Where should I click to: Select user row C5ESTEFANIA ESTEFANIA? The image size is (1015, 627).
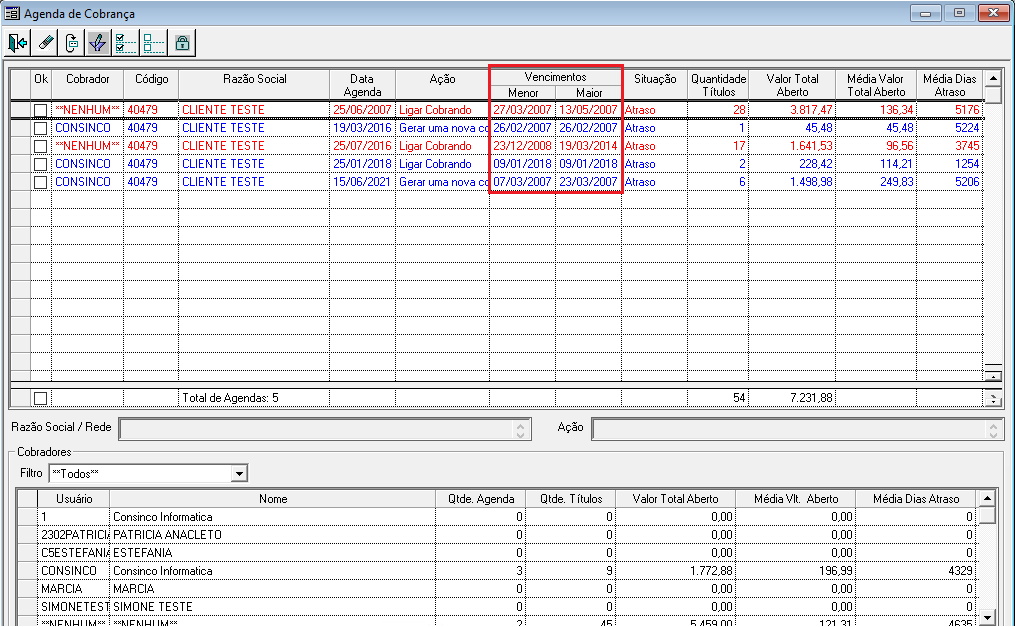coord(497,553)
